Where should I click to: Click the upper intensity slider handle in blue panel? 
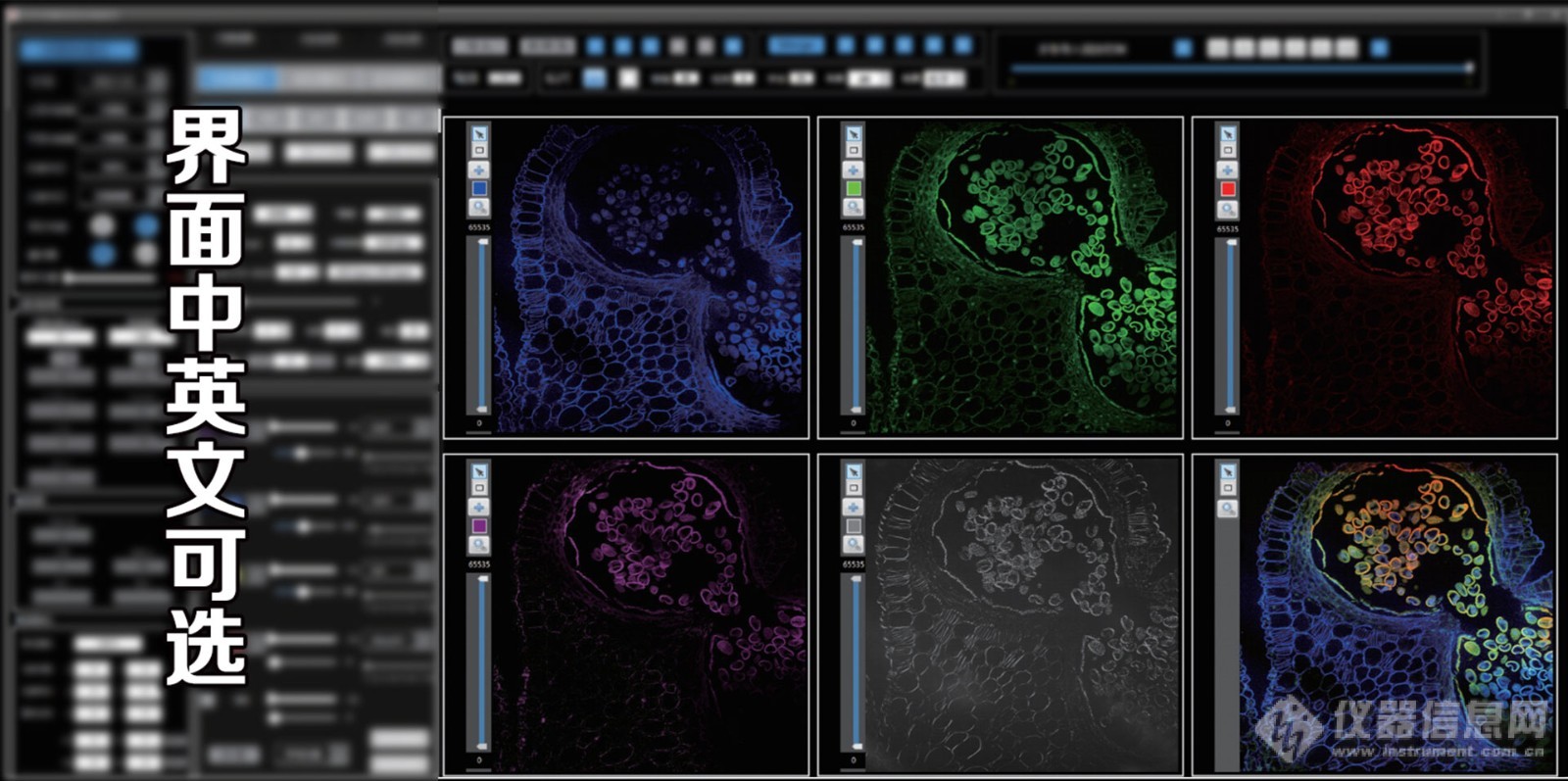coord(482,242)
